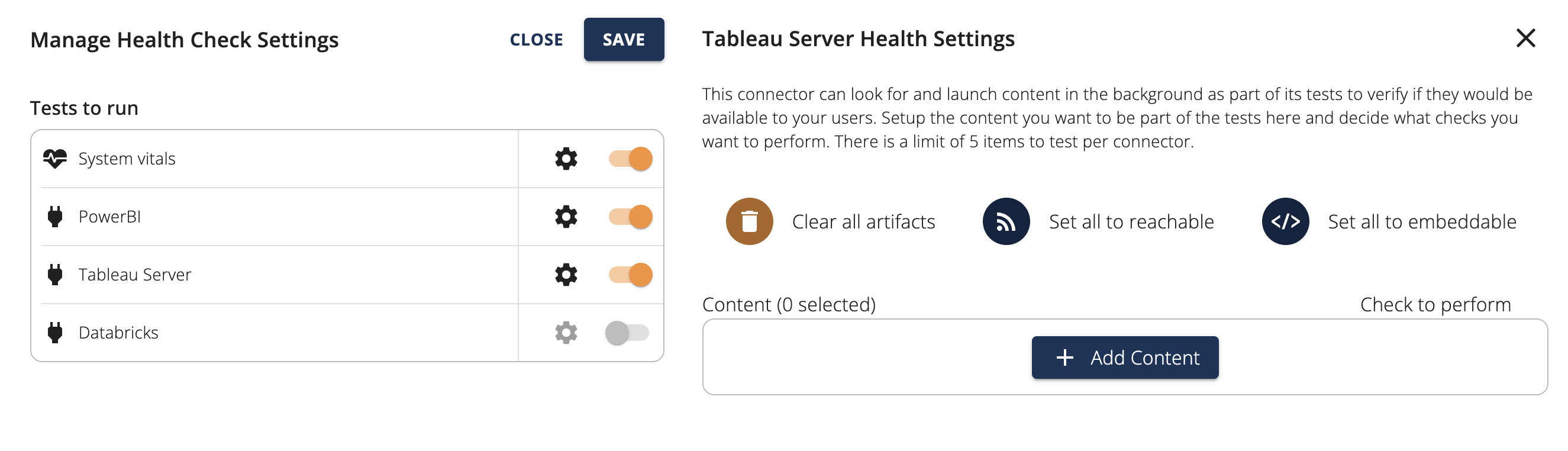Click Add Content button
Viewport: 1568px width, 451px height.
(1124, 357)
